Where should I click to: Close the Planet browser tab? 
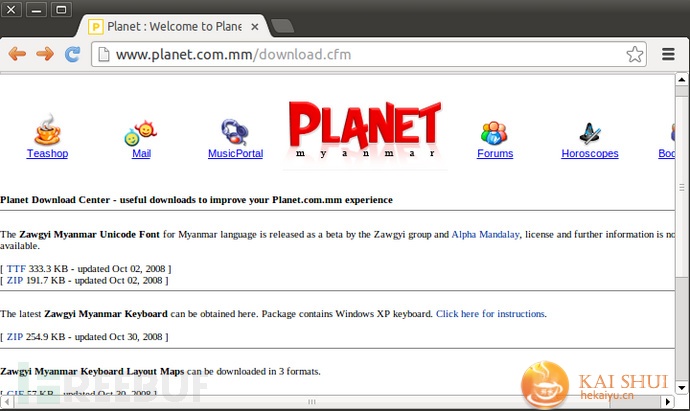(x=255, y=27)
